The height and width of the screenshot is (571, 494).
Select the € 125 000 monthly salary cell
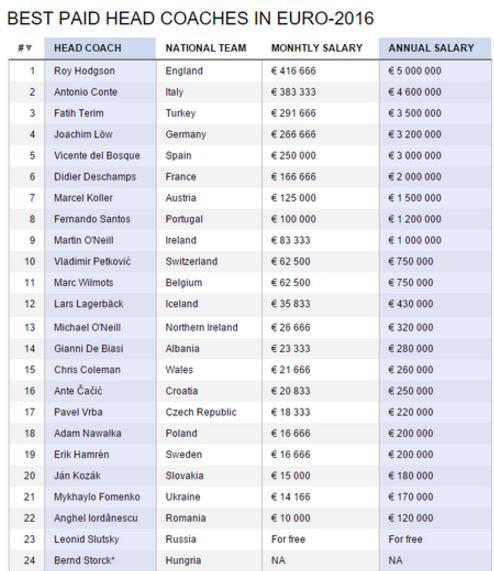point(293,198)
